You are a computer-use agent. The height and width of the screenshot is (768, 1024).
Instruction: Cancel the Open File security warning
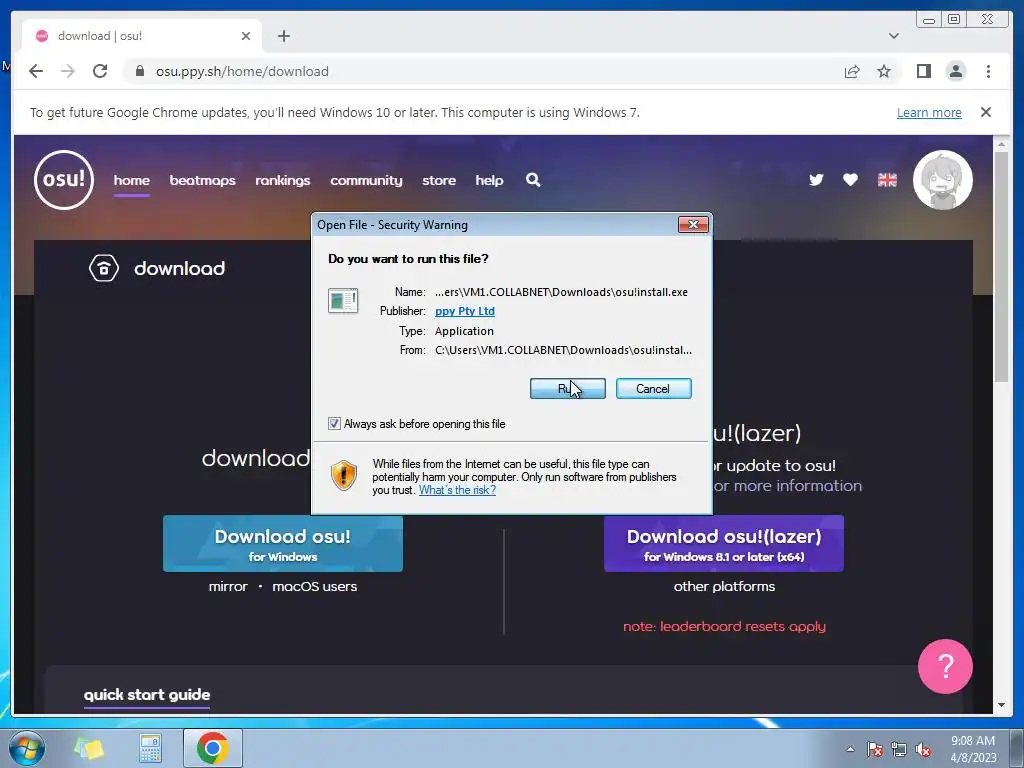[653, 389]
